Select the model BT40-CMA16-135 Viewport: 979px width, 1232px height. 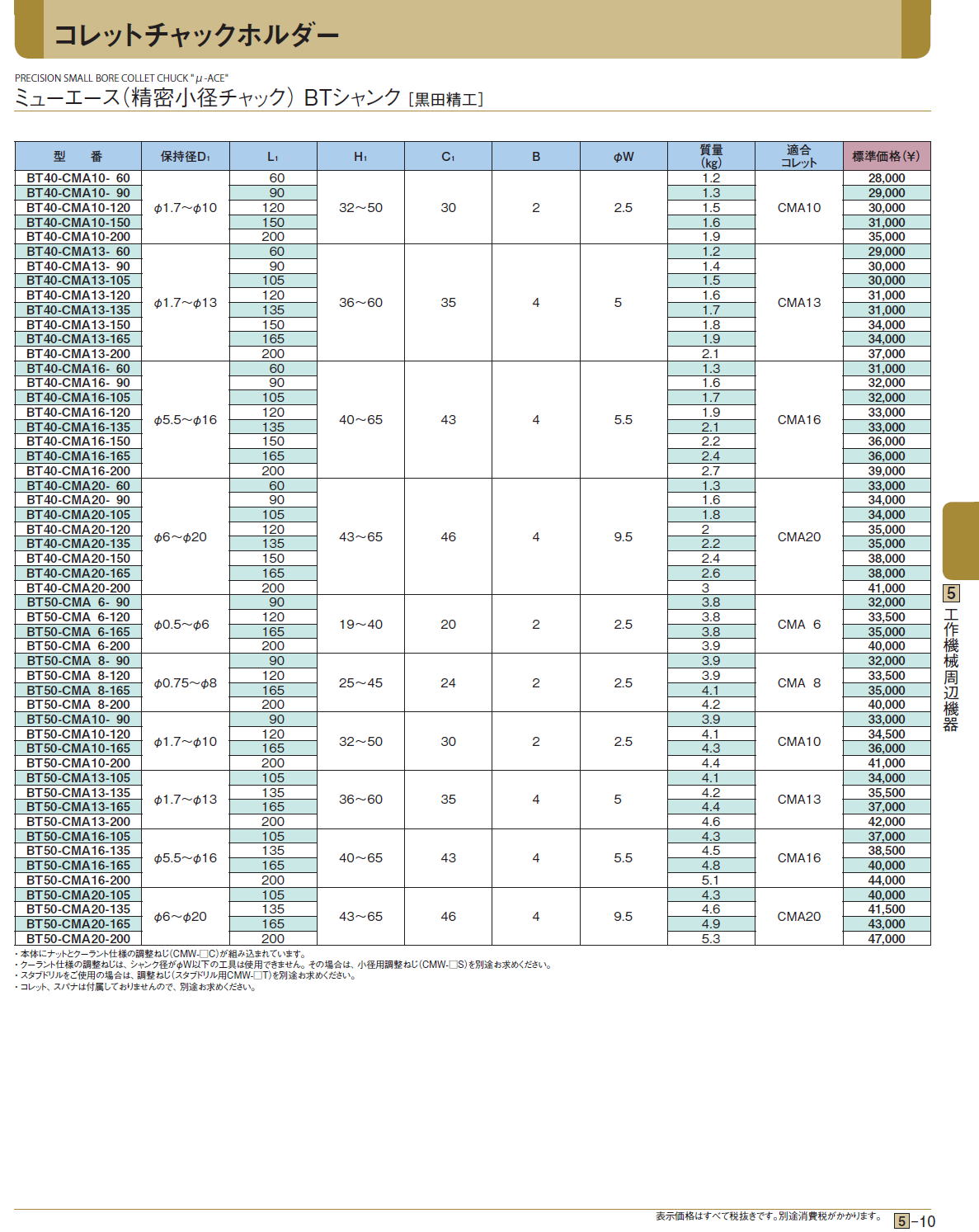78,427
